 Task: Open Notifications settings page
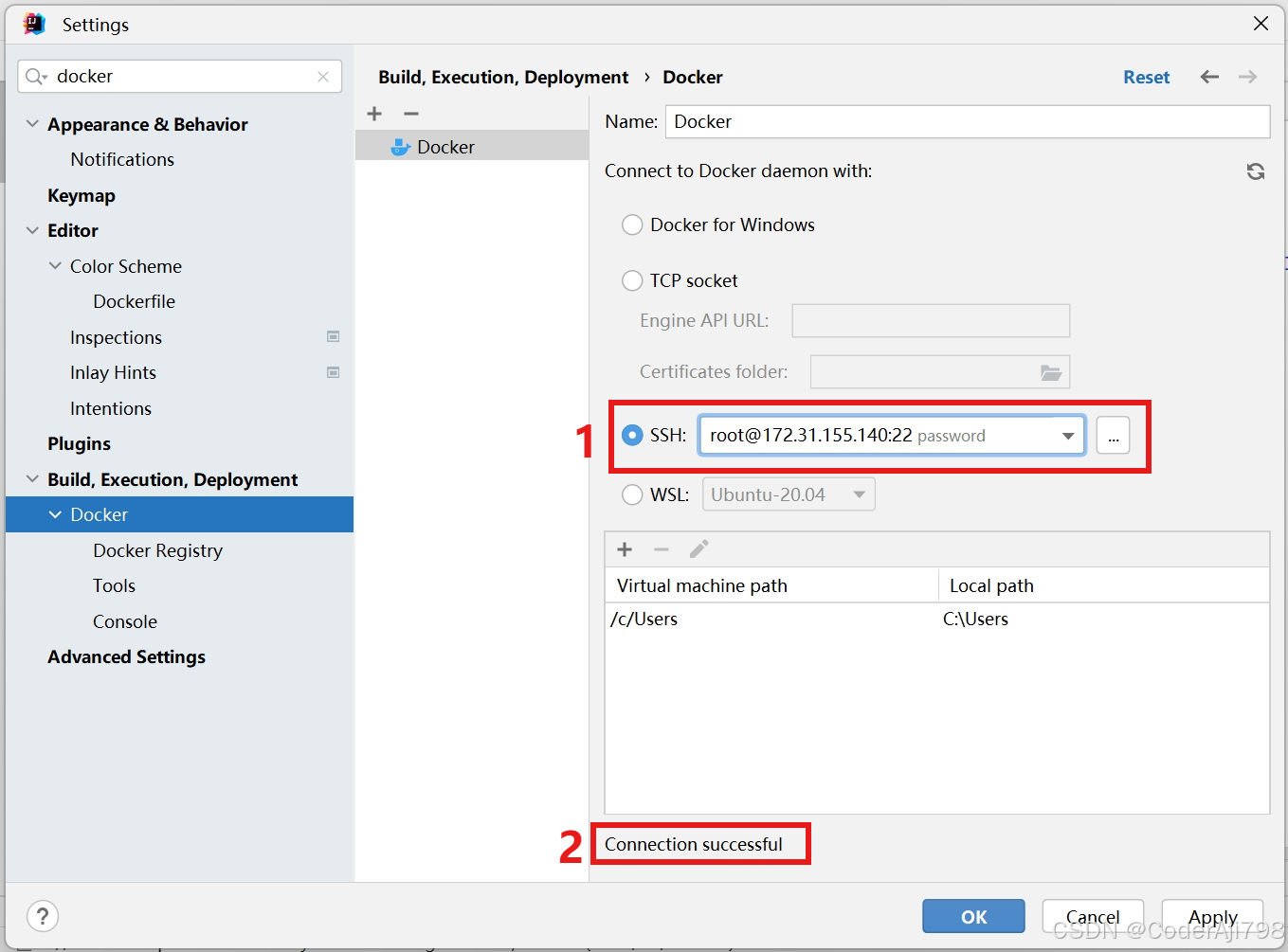tap(122, 159)
